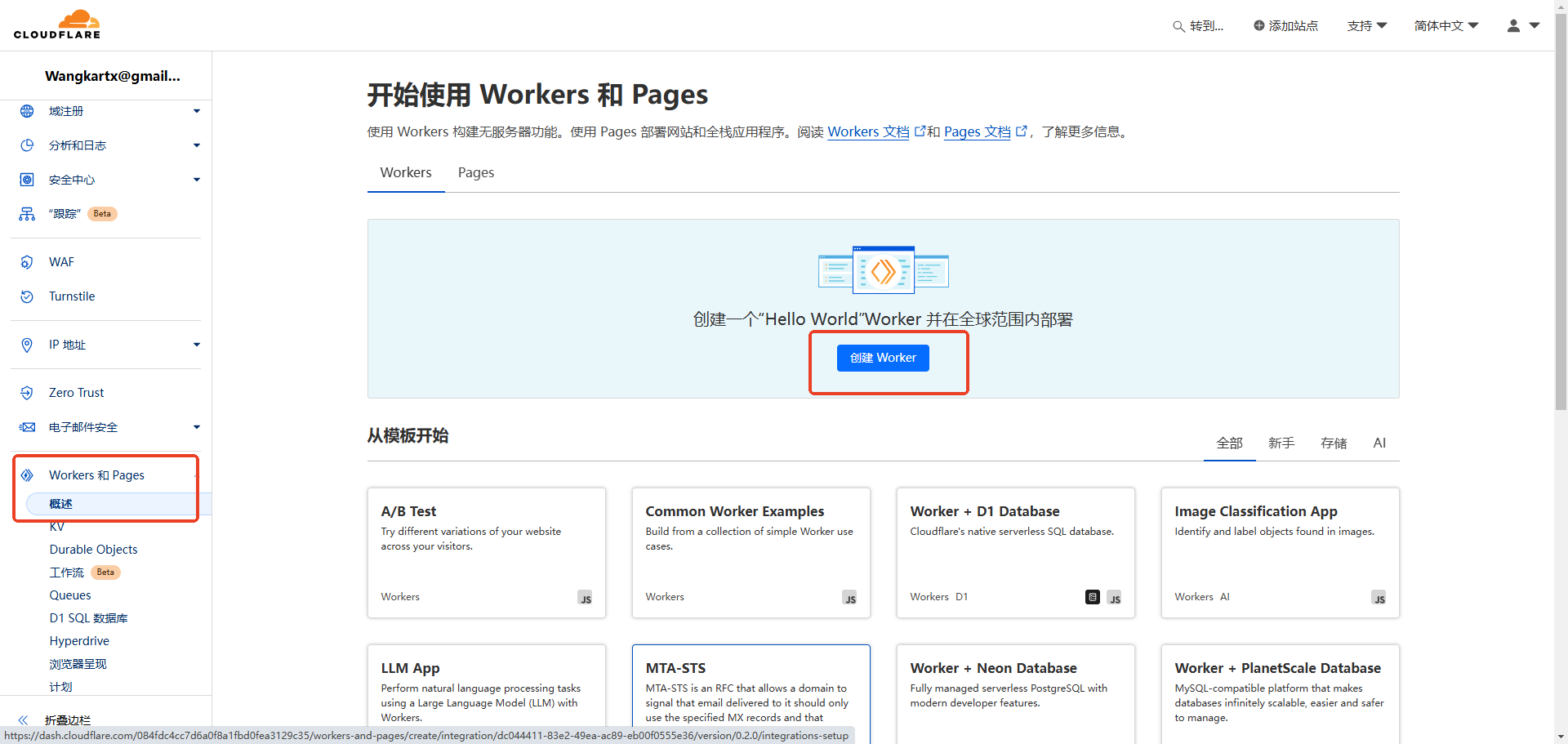The height and width of the screenshot is (744, 1568).
Task: Open "跟踪" Beta in sidebar
Action: point(82,214)
